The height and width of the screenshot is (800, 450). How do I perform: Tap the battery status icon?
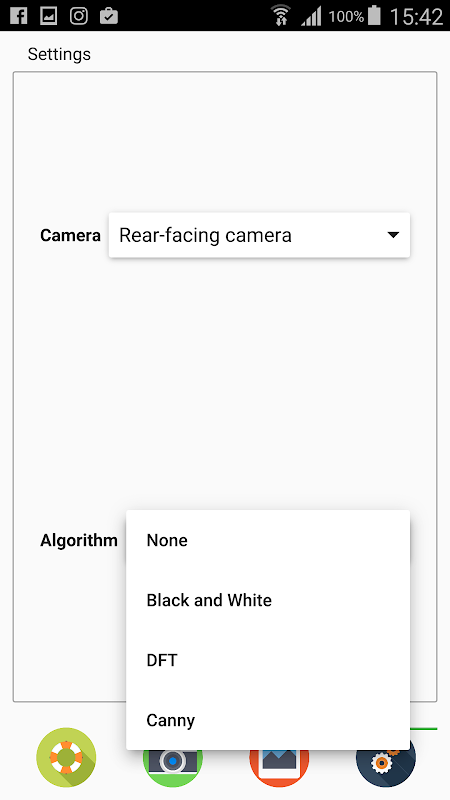pyautogui.click(x=374, y=15)
